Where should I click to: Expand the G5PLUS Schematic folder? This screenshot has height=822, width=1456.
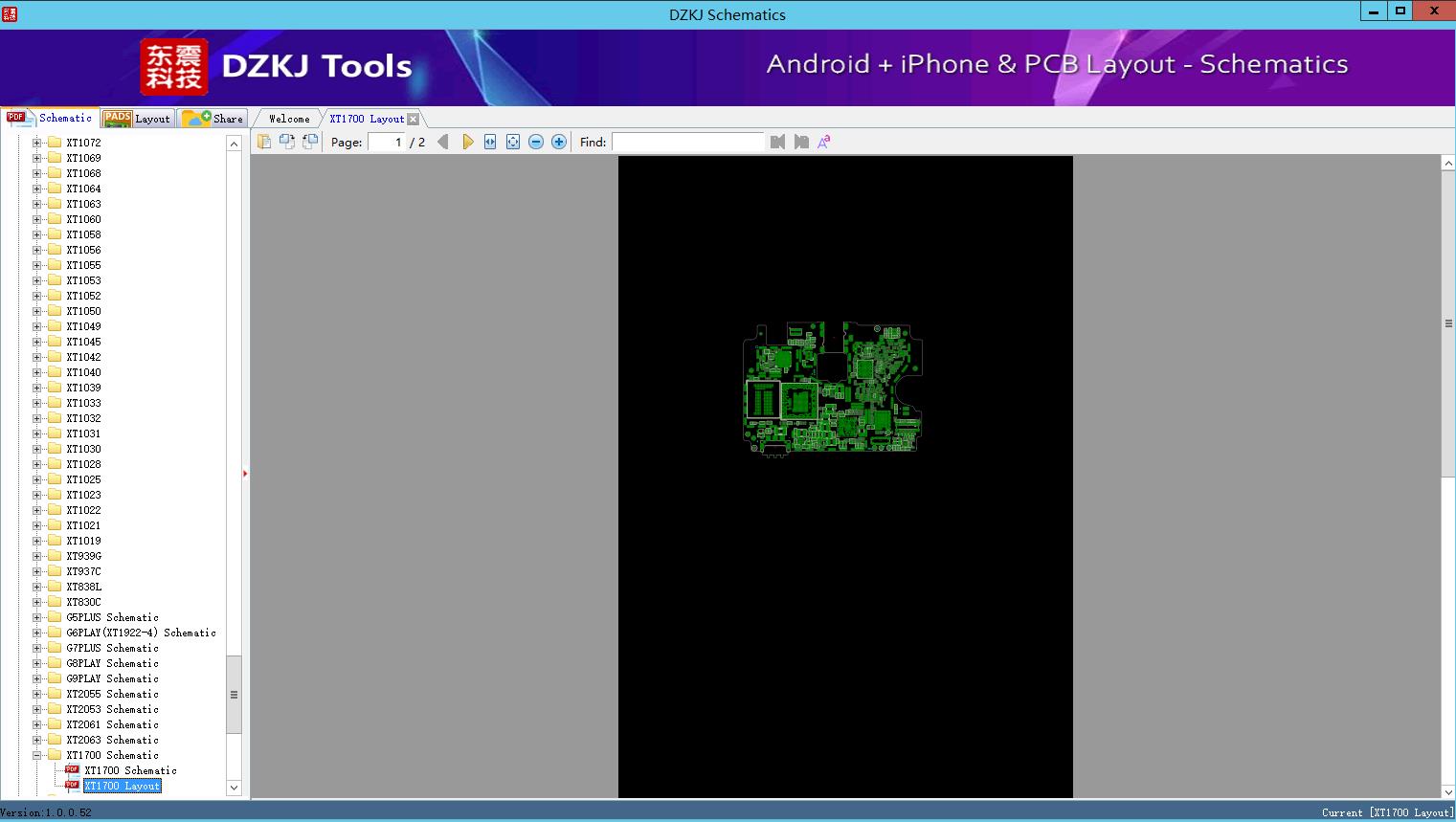[37, 617]
